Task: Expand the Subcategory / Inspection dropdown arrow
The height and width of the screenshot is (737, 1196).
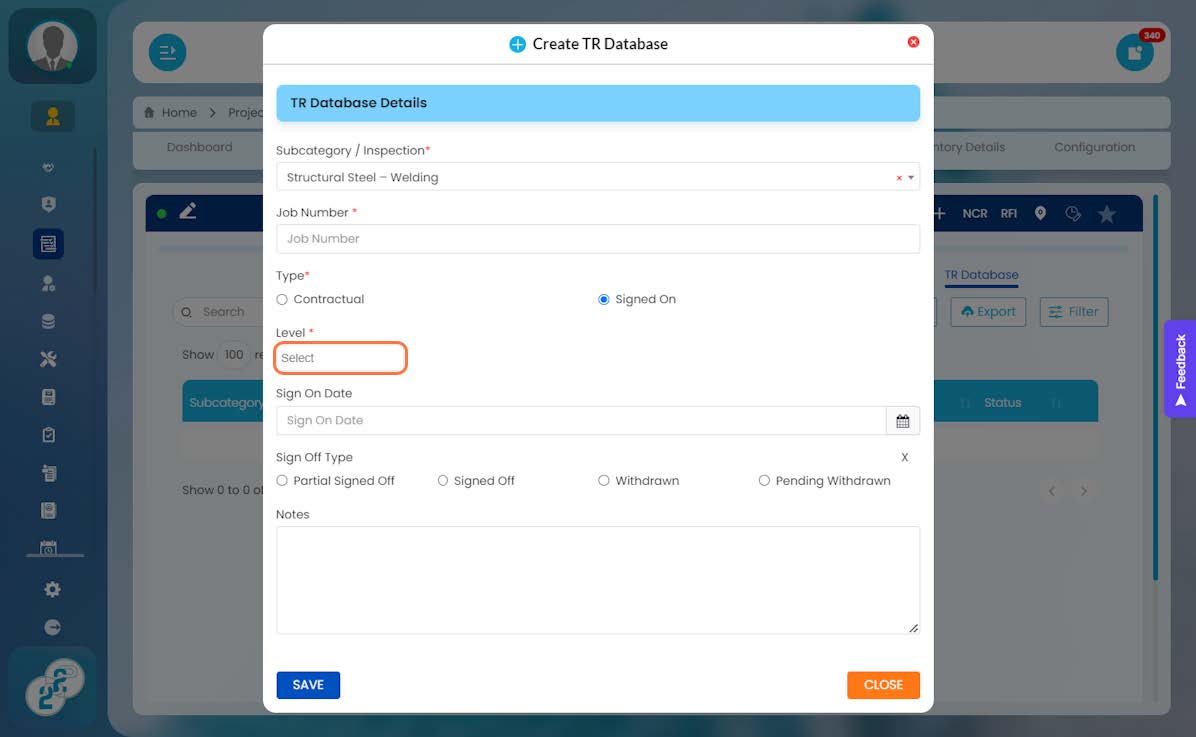Action: click(x=911, y=178)
